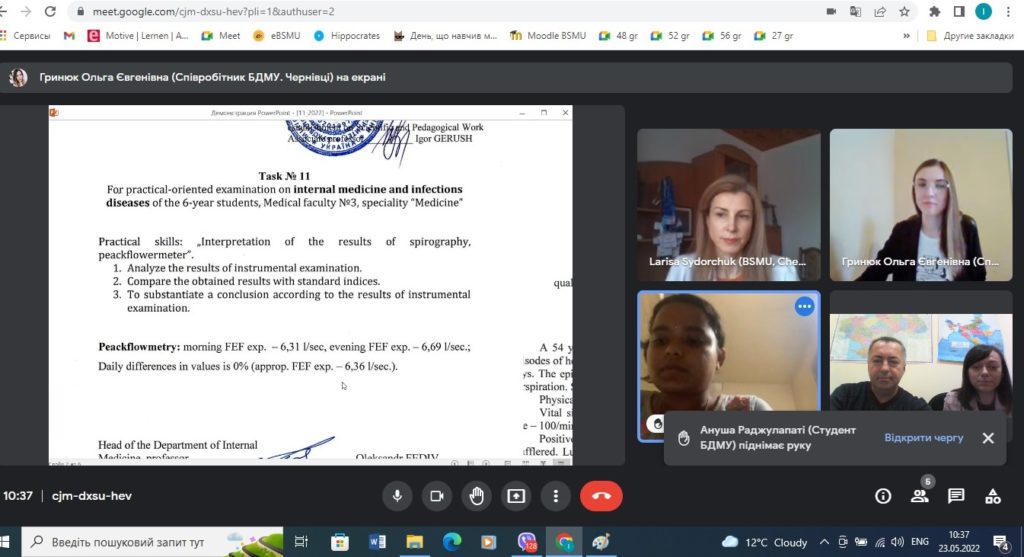Open the activities icon
Viewport: 1024px width, 557px height.
pyautogui.click(x=993, y=496)
